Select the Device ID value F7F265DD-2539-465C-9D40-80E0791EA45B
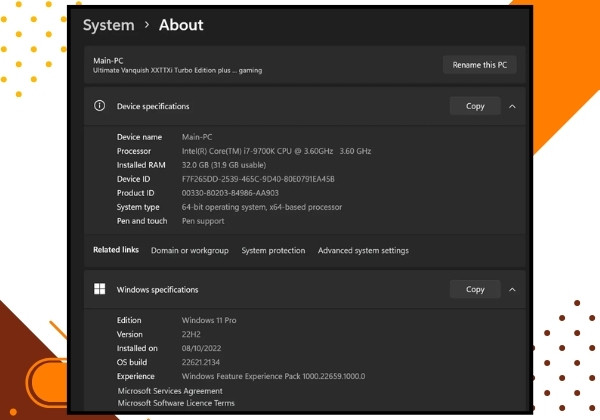 click(258, 179)
